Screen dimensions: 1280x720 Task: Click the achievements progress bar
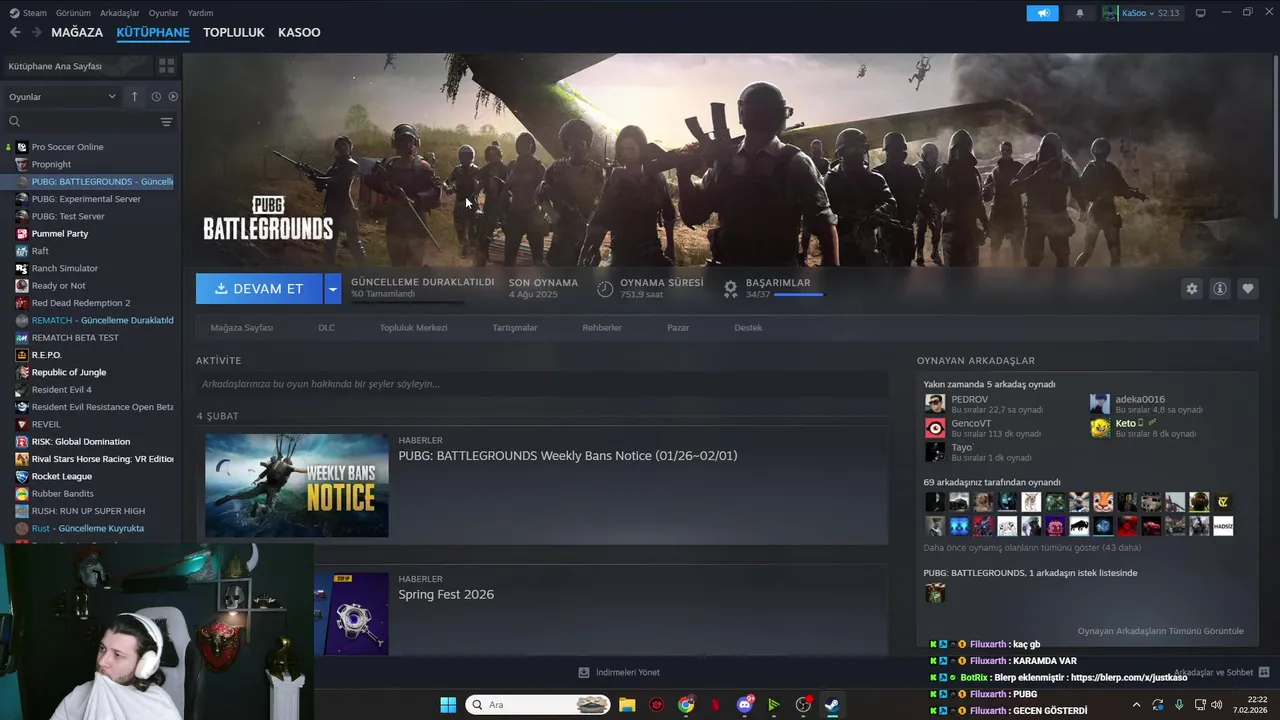798,295
